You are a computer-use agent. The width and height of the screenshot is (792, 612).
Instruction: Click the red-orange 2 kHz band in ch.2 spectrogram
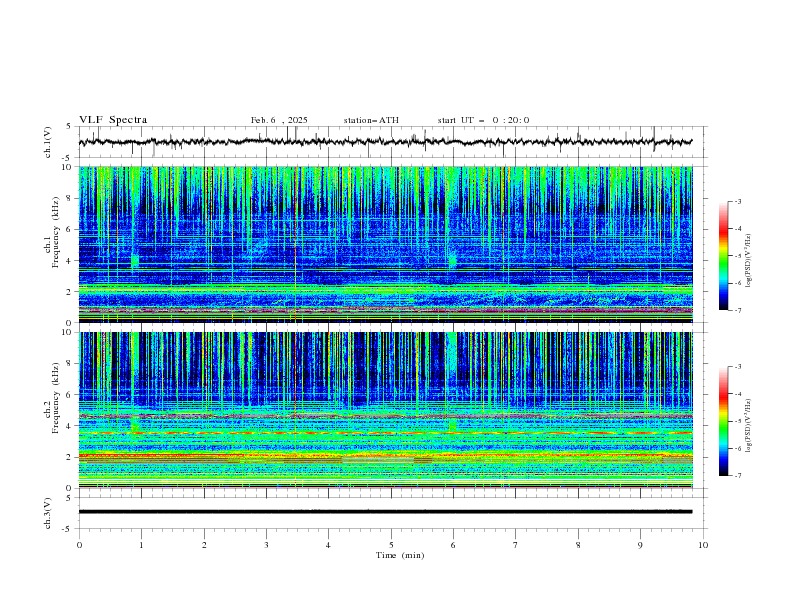pyautogui.click(x=385, y=457)
